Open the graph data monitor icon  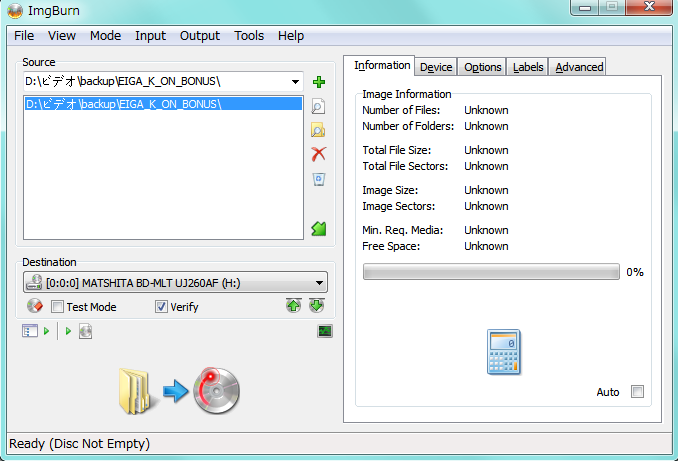coord(325,331)
